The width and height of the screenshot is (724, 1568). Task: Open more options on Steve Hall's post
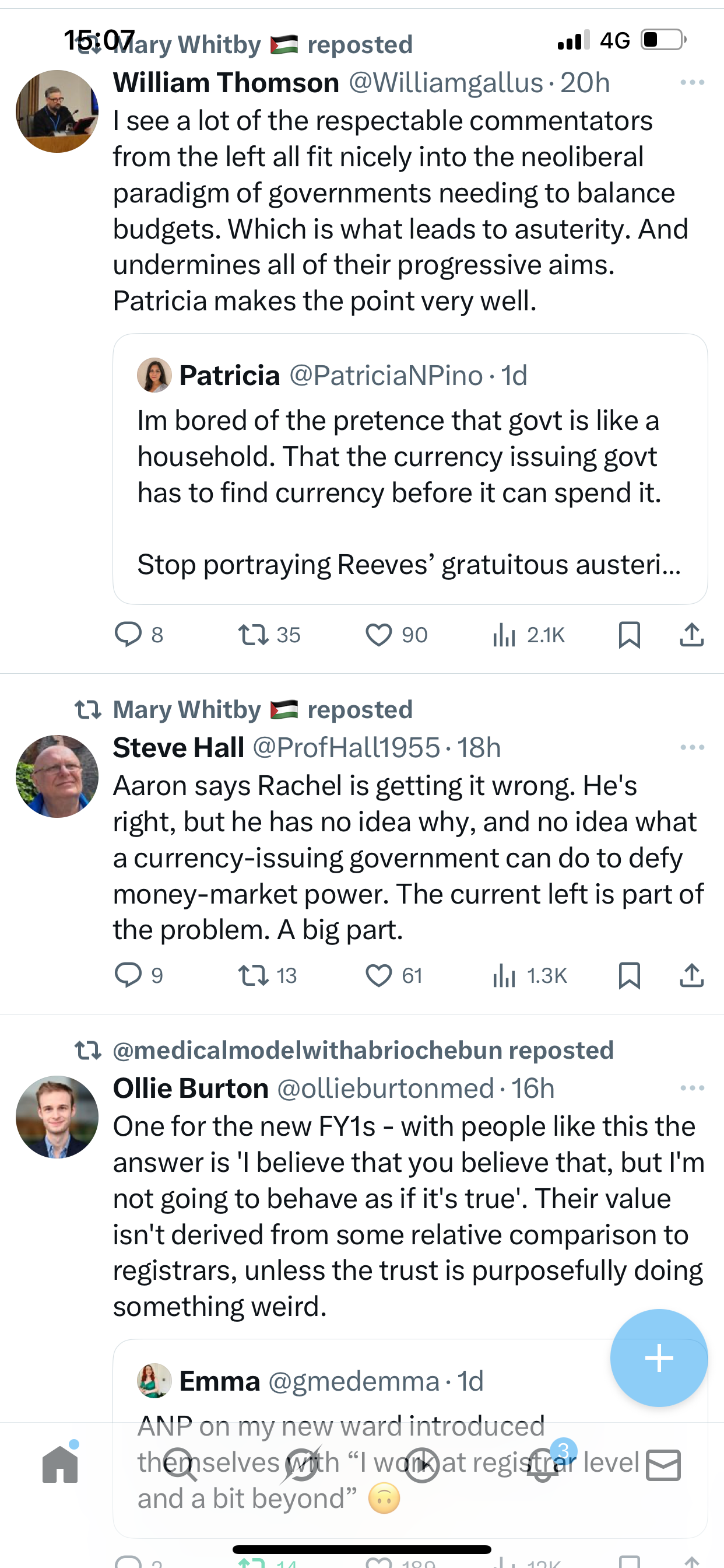[693, 747]
